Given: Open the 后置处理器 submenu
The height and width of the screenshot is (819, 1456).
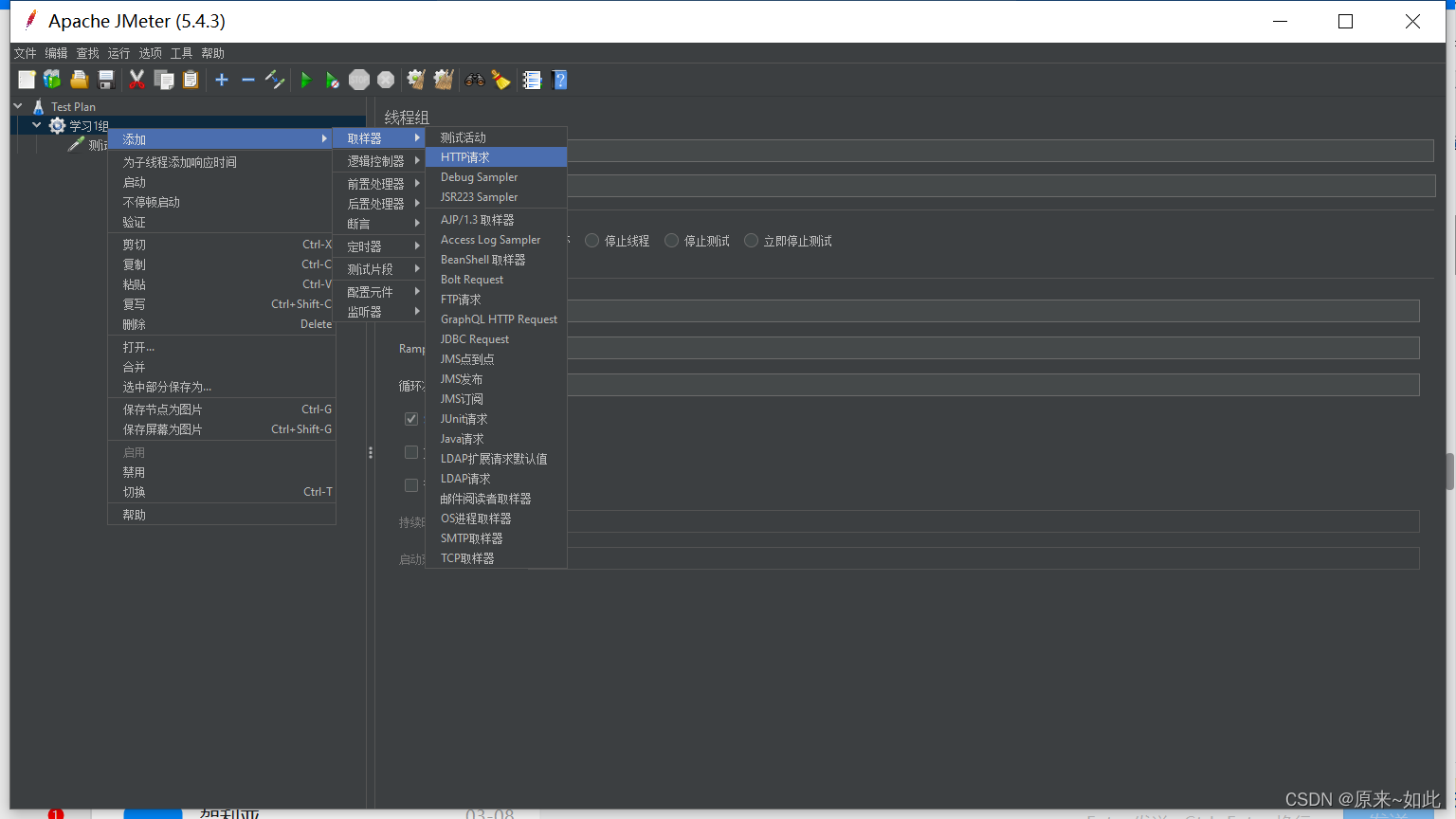Looking at the screenshot, I should pyautogui.click(x=379, y=203).
